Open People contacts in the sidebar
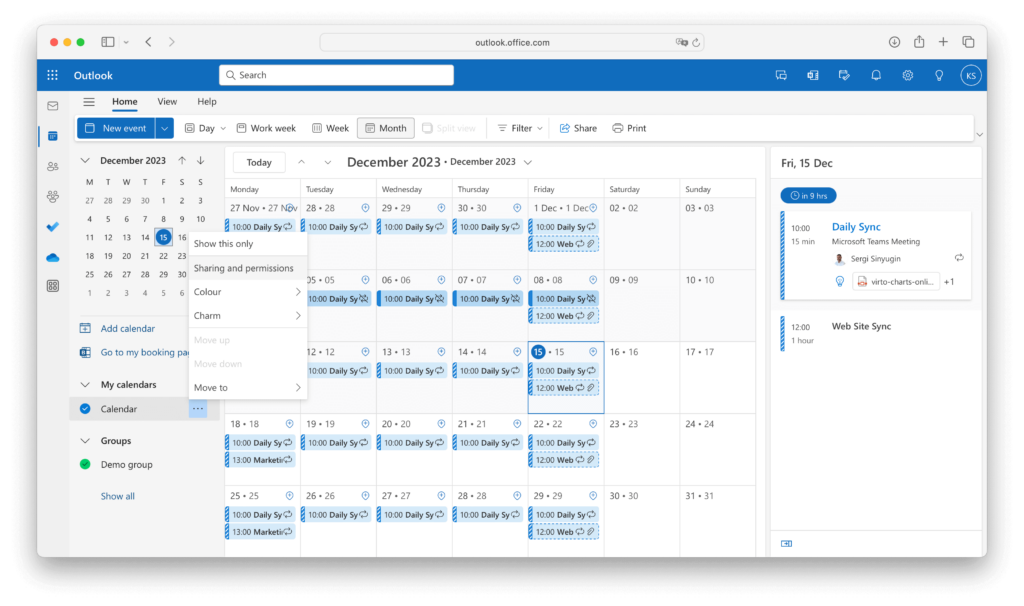The image size is (1024, 606). pyautogui.click(x=53, y=166)
